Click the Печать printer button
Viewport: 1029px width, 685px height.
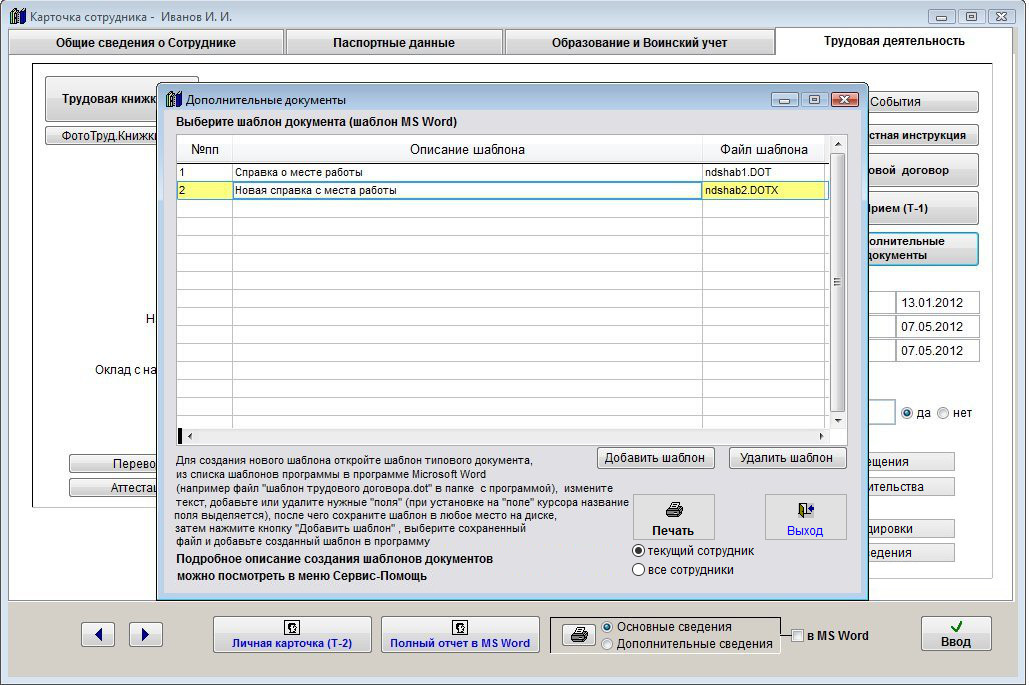coord(673,517)
